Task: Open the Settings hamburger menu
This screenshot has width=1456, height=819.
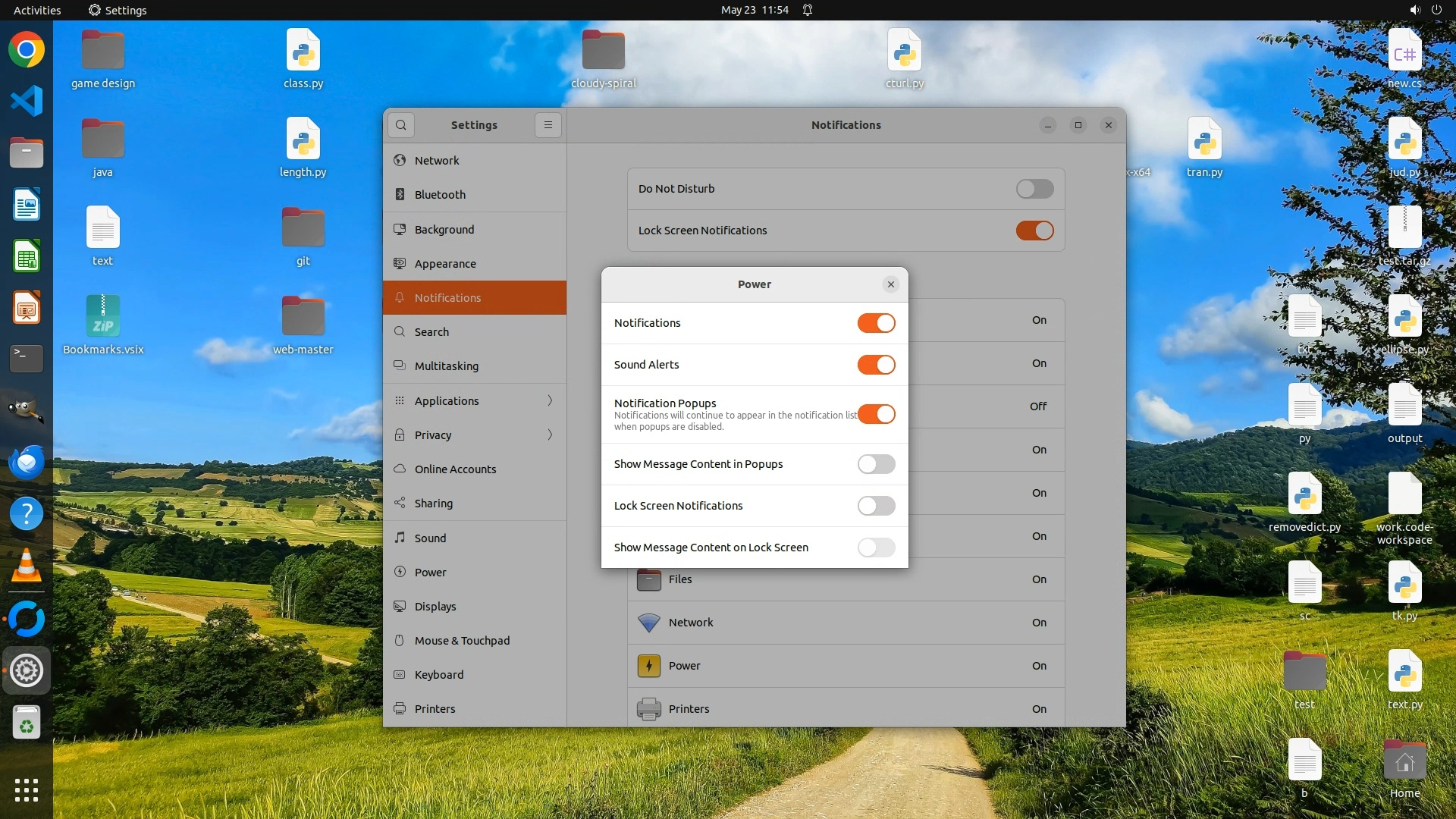Action: tap(548, 125)
